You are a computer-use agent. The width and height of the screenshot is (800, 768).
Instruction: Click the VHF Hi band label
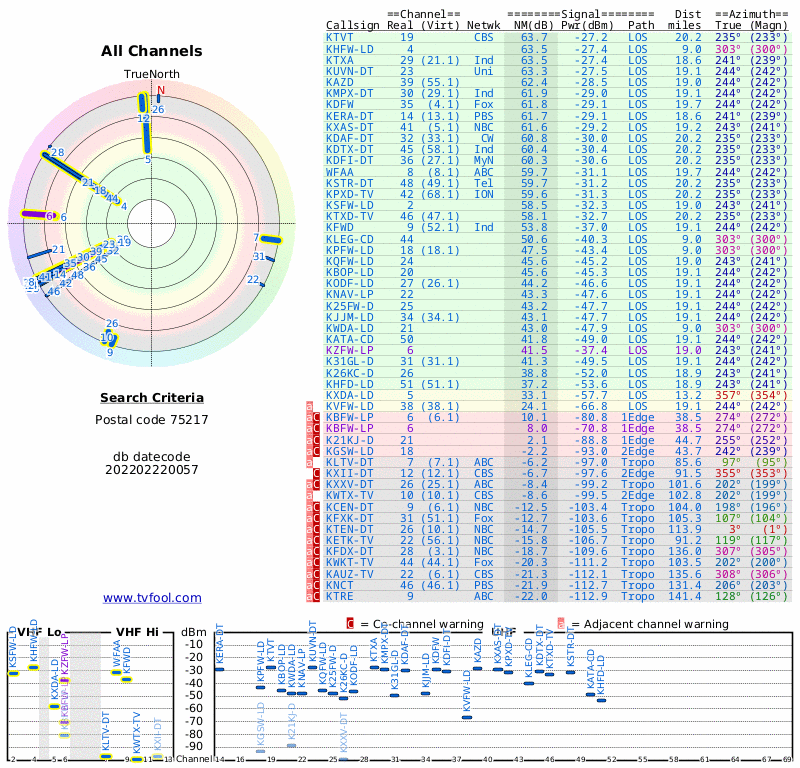pos(138,632)
